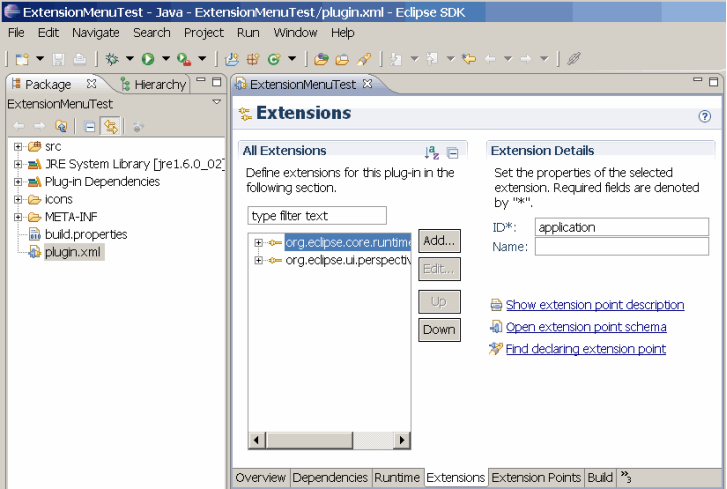Close the ExtensionMenuTest editor tab
This screenshot has width=727, height=489.
pos(368,83)
